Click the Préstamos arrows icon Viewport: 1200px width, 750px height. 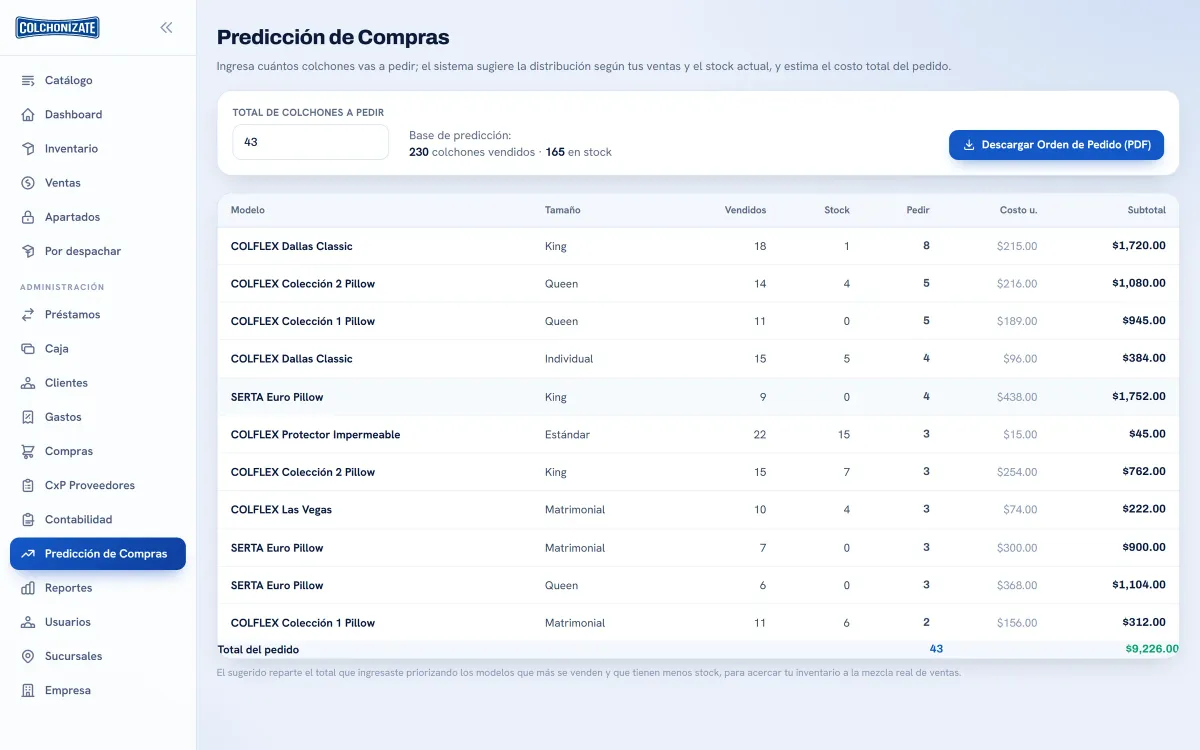28,314
